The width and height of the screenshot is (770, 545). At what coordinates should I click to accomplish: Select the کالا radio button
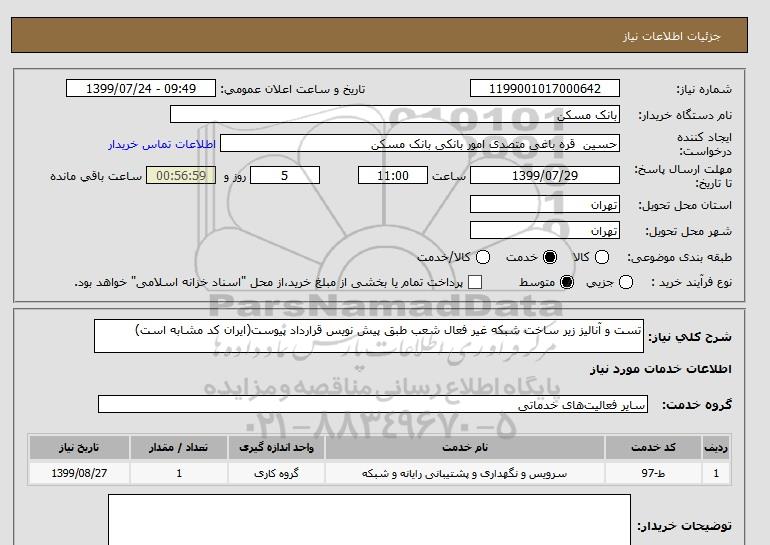(x=602, y=257)
